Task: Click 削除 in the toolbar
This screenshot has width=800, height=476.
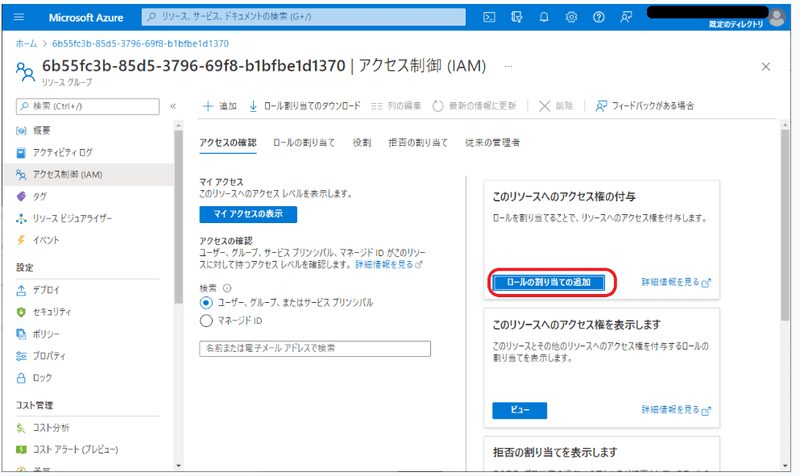Action: pyautogui.click(x=556, y=106)
